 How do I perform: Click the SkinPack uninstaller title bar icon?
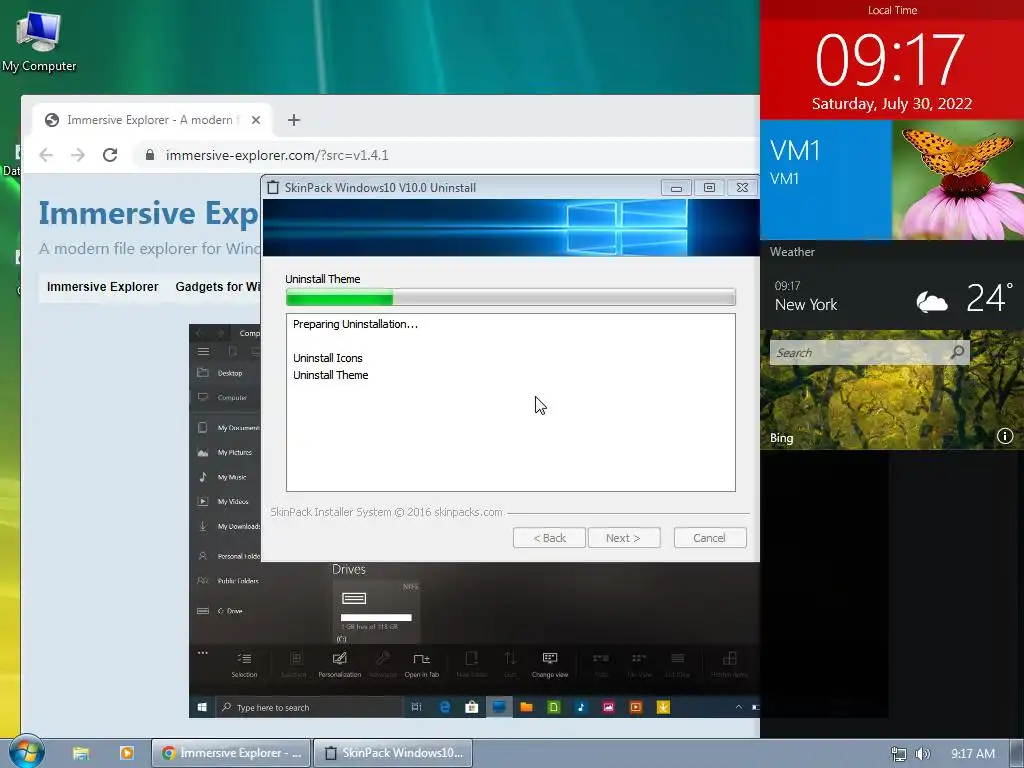[273, 187]
